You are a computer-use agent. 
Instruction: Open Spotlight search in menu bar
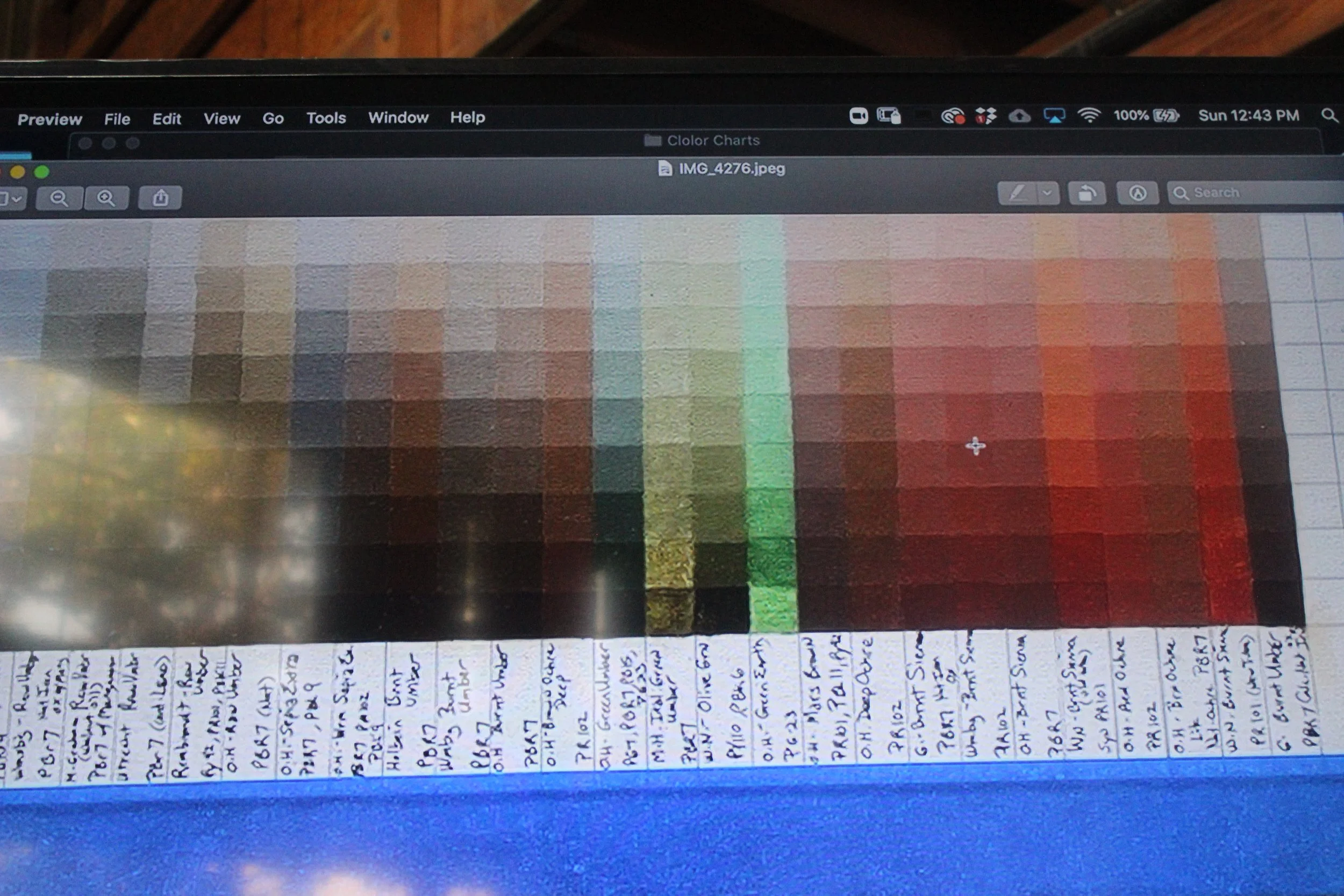(x=1329, y=116)
